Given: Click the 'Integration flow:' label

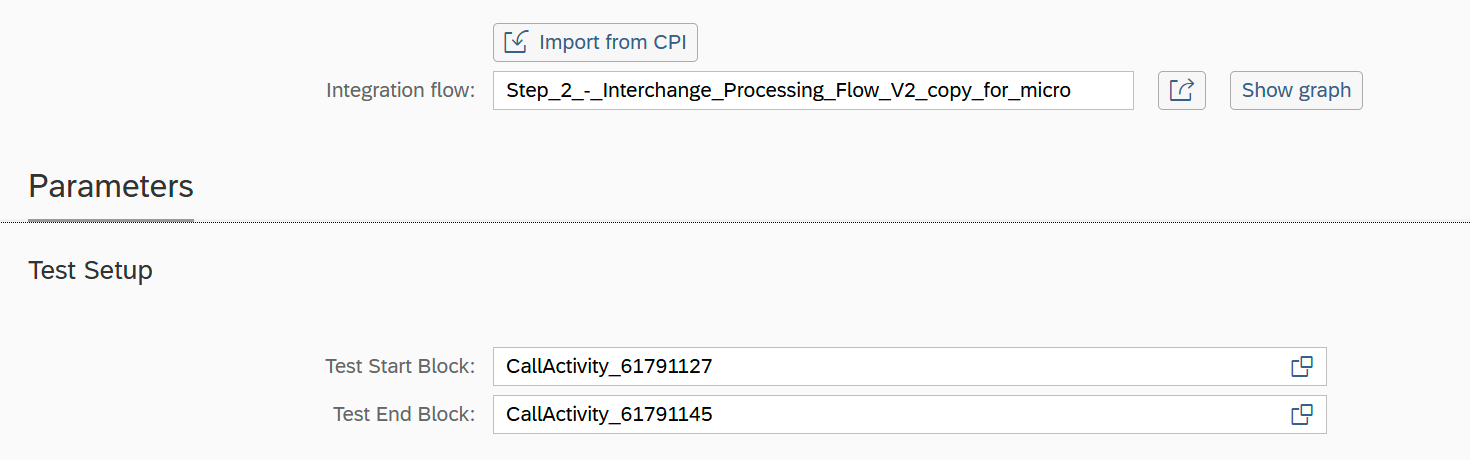Looking at the screenshot, I should tap(400, 91).
